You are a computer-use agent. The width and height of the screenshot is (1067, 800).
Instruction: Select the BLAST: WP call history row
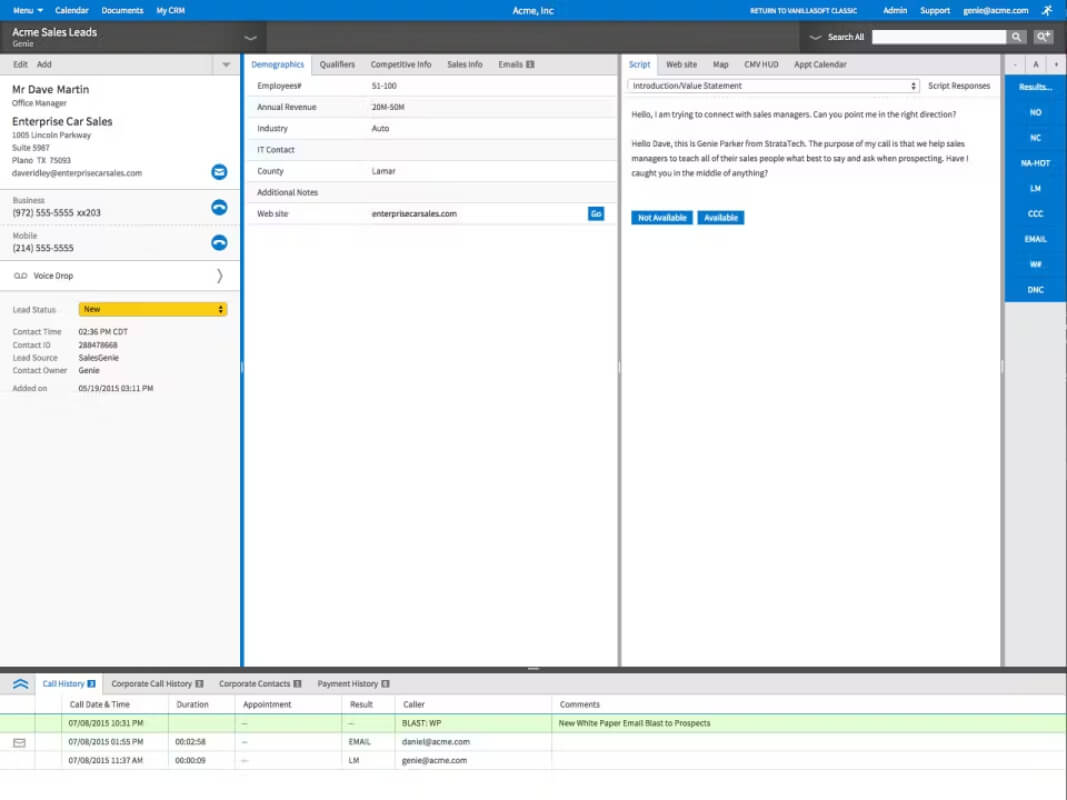534,723
